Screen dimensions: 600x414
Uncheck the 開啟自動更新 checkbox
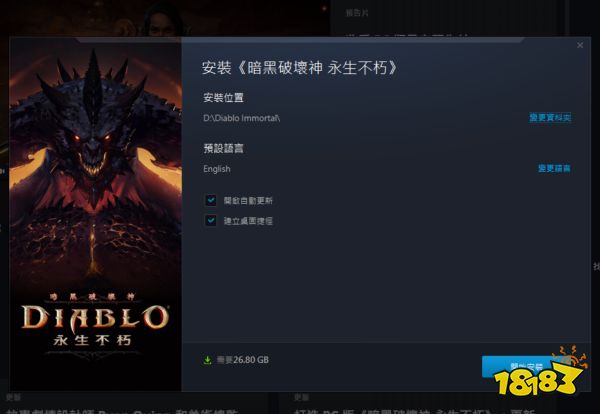coord(210,200)
